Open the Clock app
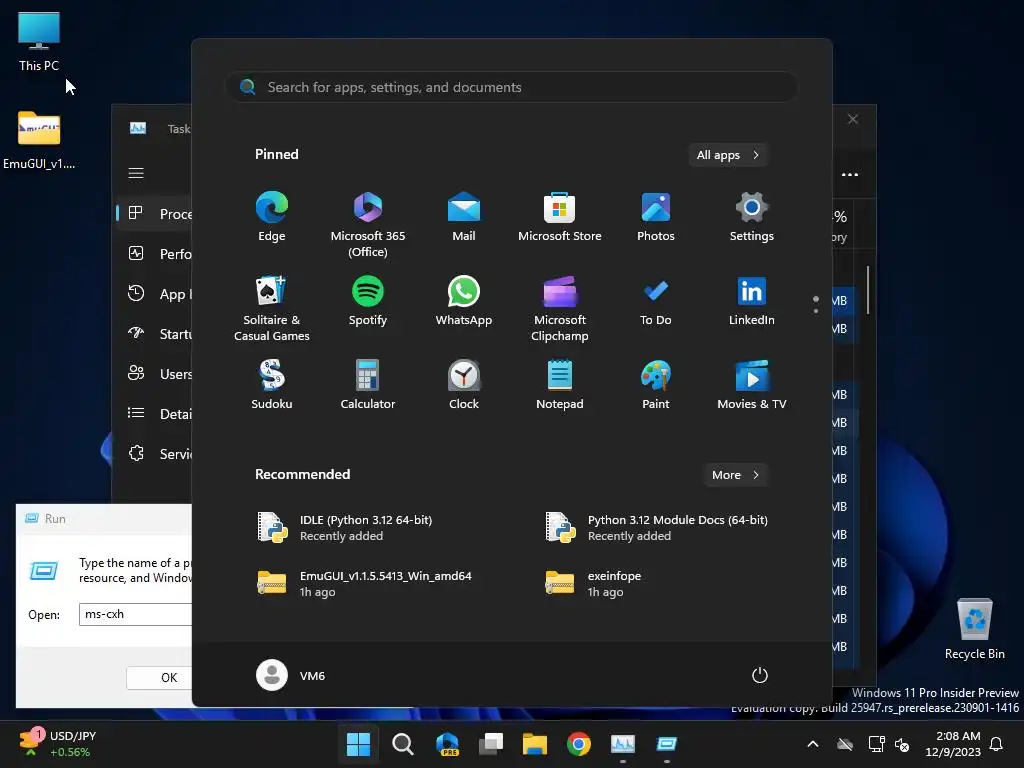 click(464, 385)
